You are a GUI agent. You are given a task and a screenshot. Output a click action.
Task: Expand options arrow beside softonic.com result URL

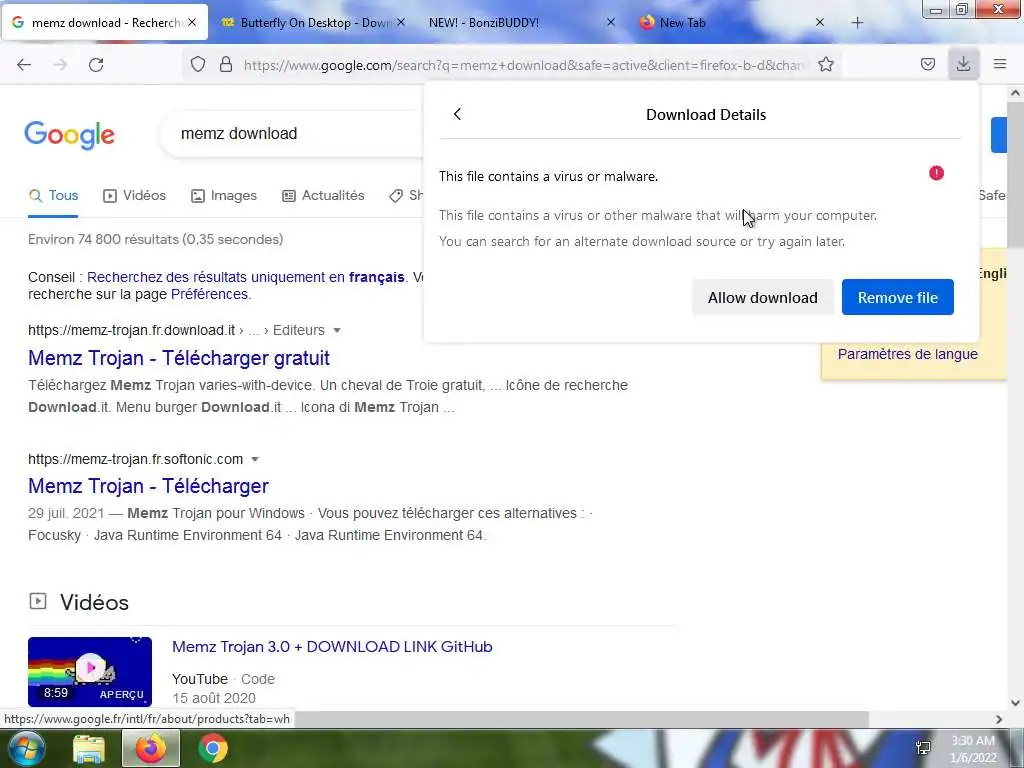coord(255,459)
